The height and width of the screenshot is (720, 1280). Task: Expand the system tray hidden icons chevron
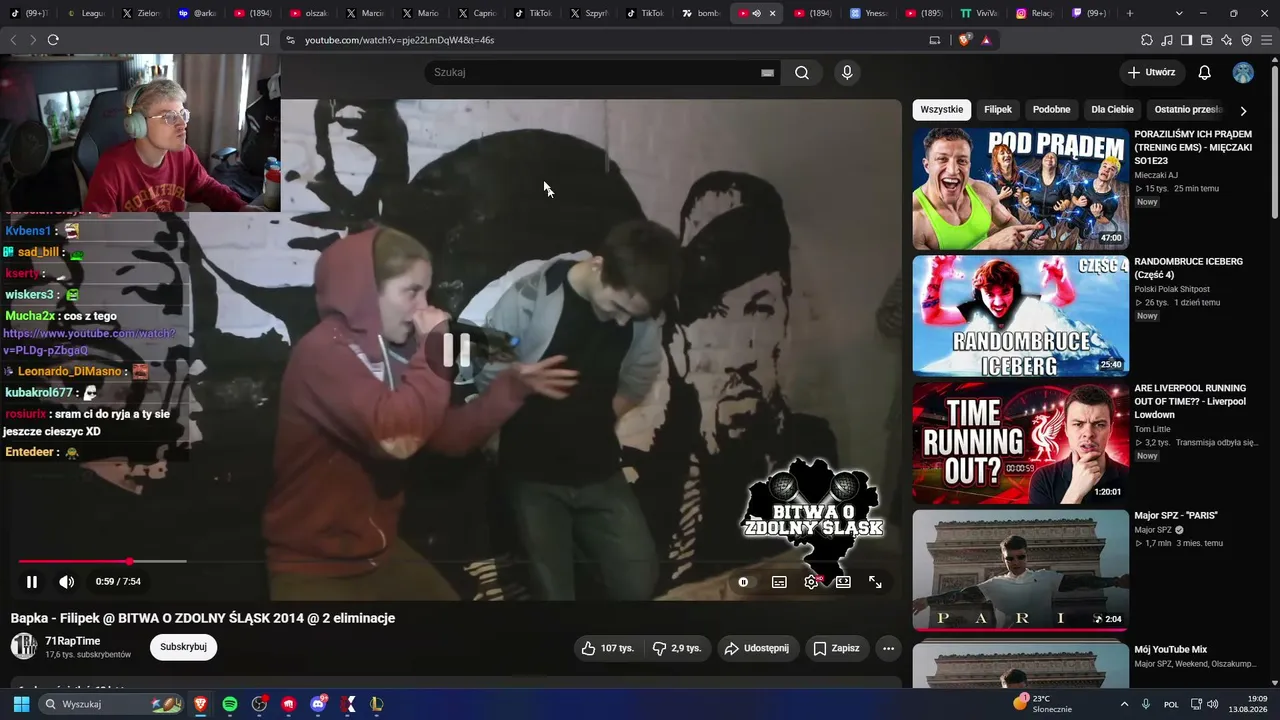[1125, 704]
